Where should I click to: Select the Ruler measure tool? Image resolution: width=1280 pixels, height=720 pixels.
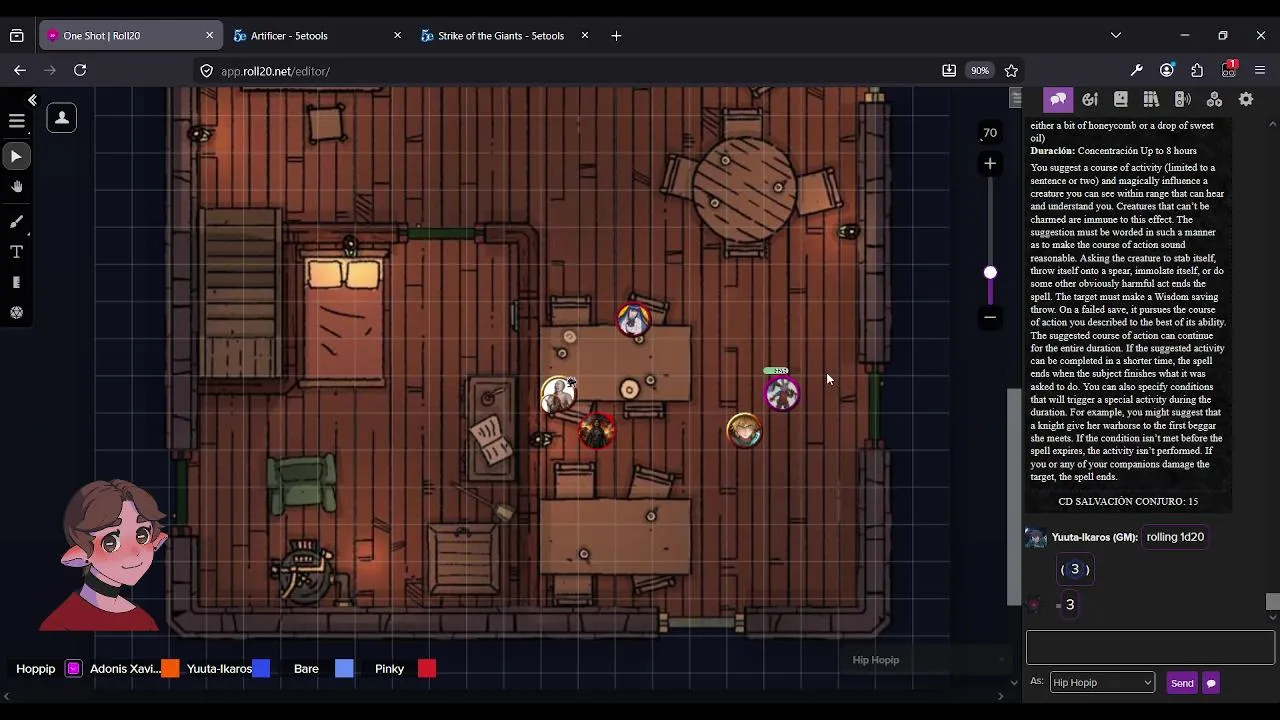tap(16, 283)
